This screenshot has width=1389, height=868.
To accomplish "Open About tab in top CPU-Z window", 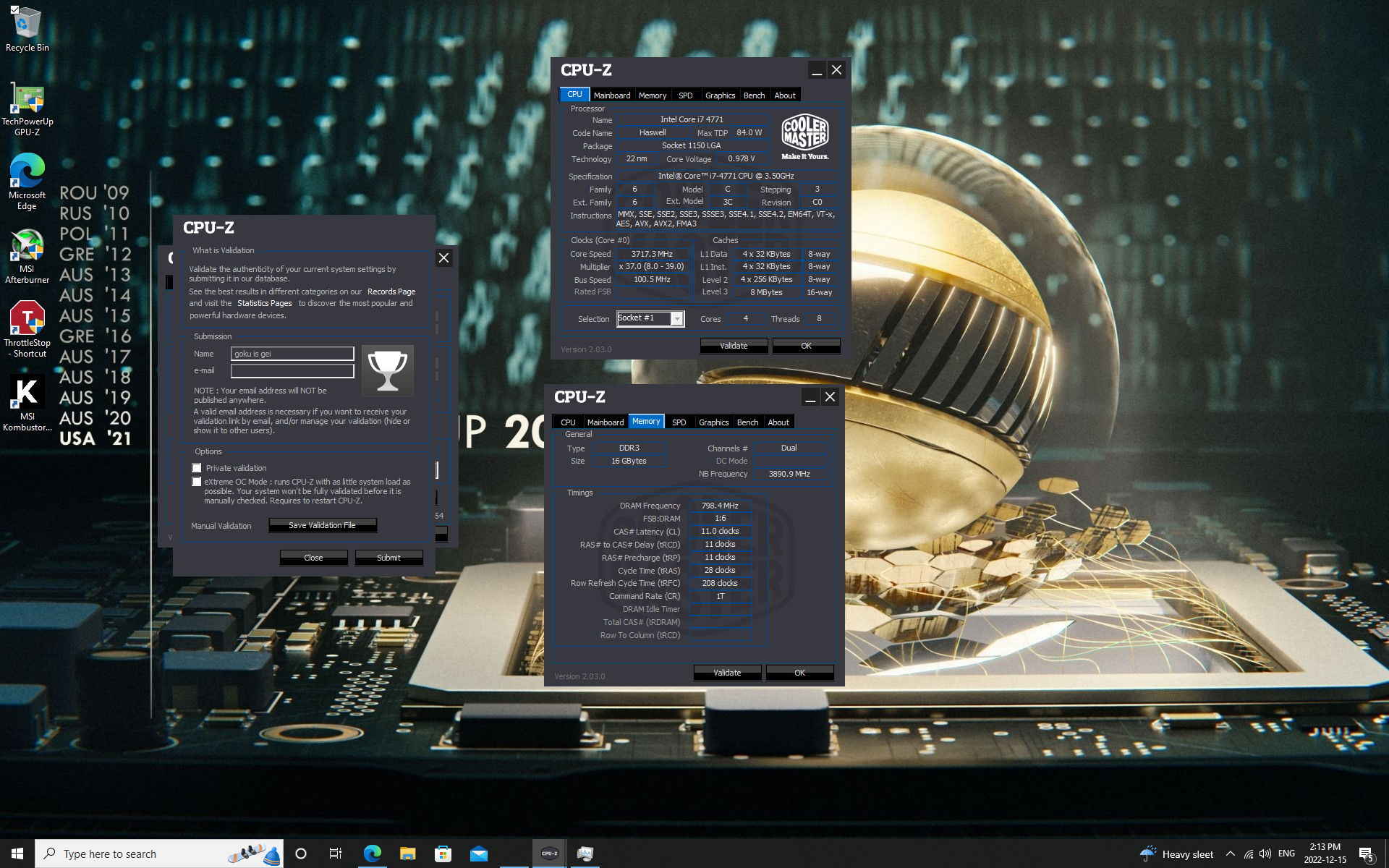I will 785,95.
